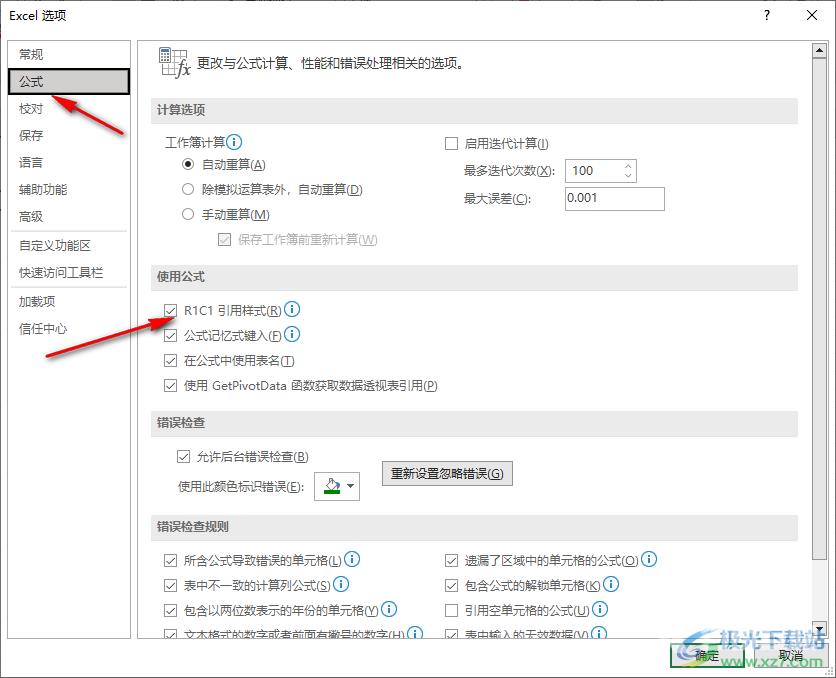Open the 辅助功能 category

tap(69, 189)
